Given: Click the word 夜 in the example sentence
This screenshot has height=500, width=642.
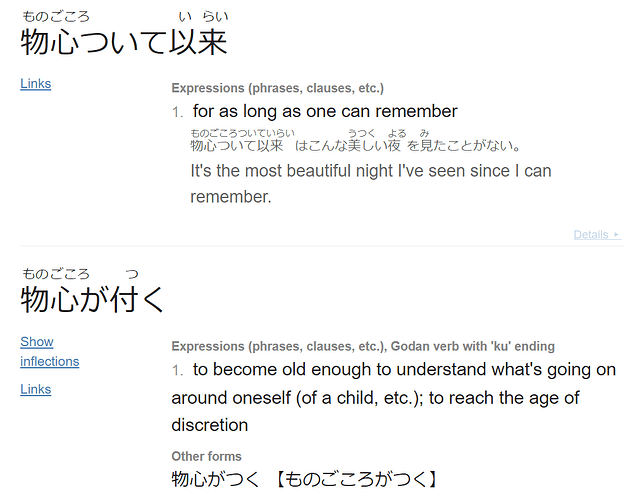Looking at the screenshot, I should tap(394, 145).
